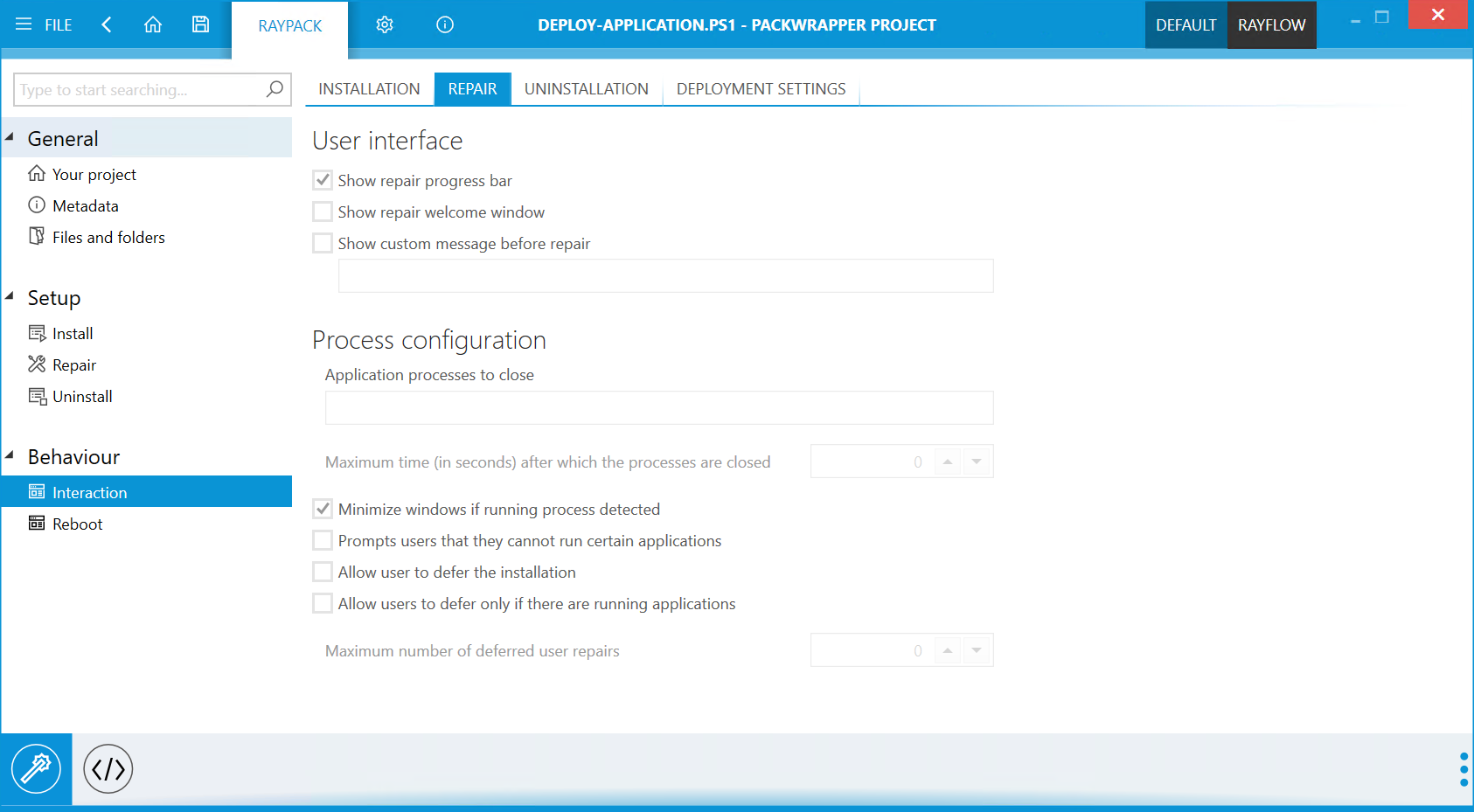Screen dimensions: 1474x812
Task: Open the settings gear icon
Action: 385,24
